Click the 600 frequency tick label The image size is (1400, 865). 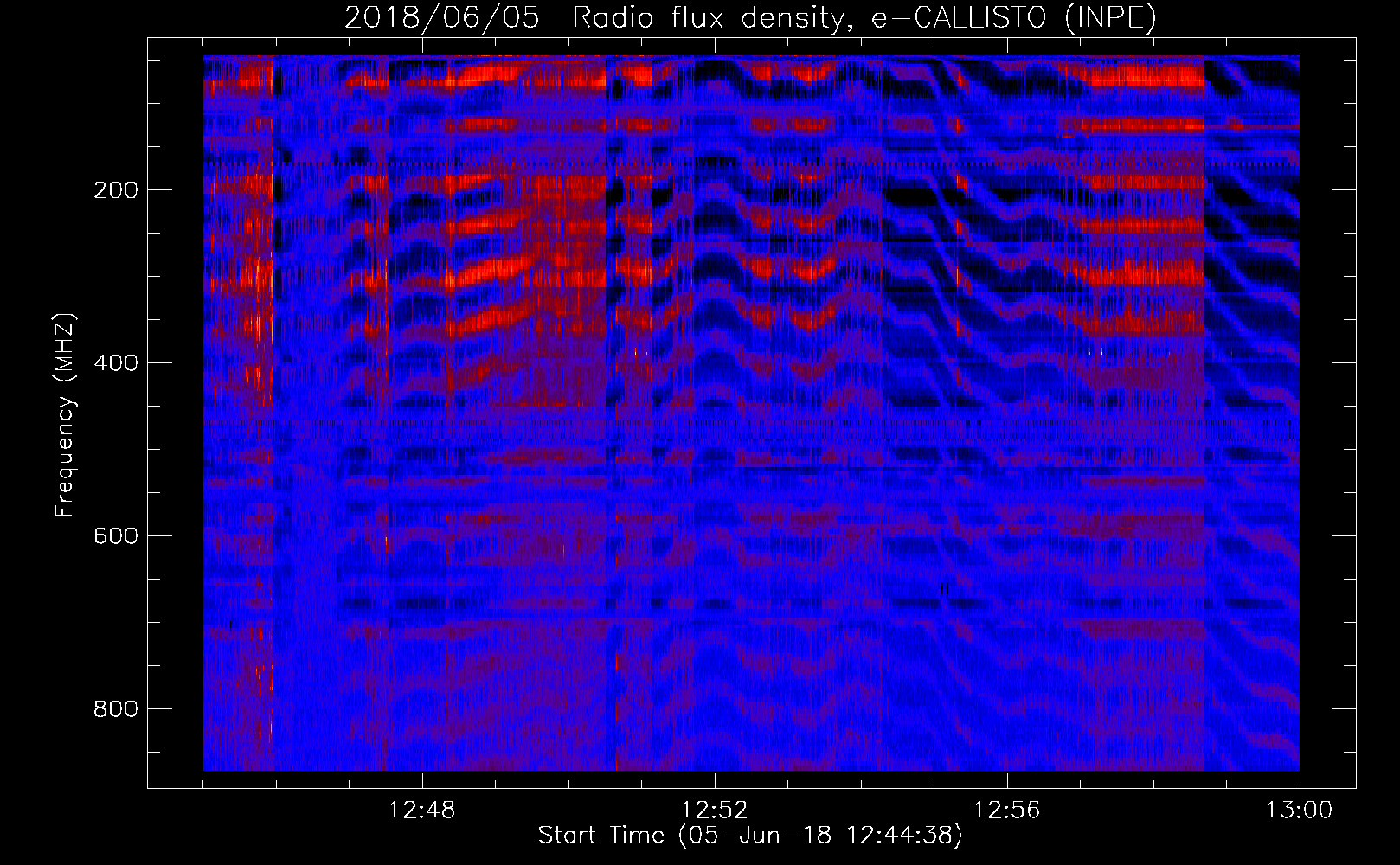(x=115, y=536)
